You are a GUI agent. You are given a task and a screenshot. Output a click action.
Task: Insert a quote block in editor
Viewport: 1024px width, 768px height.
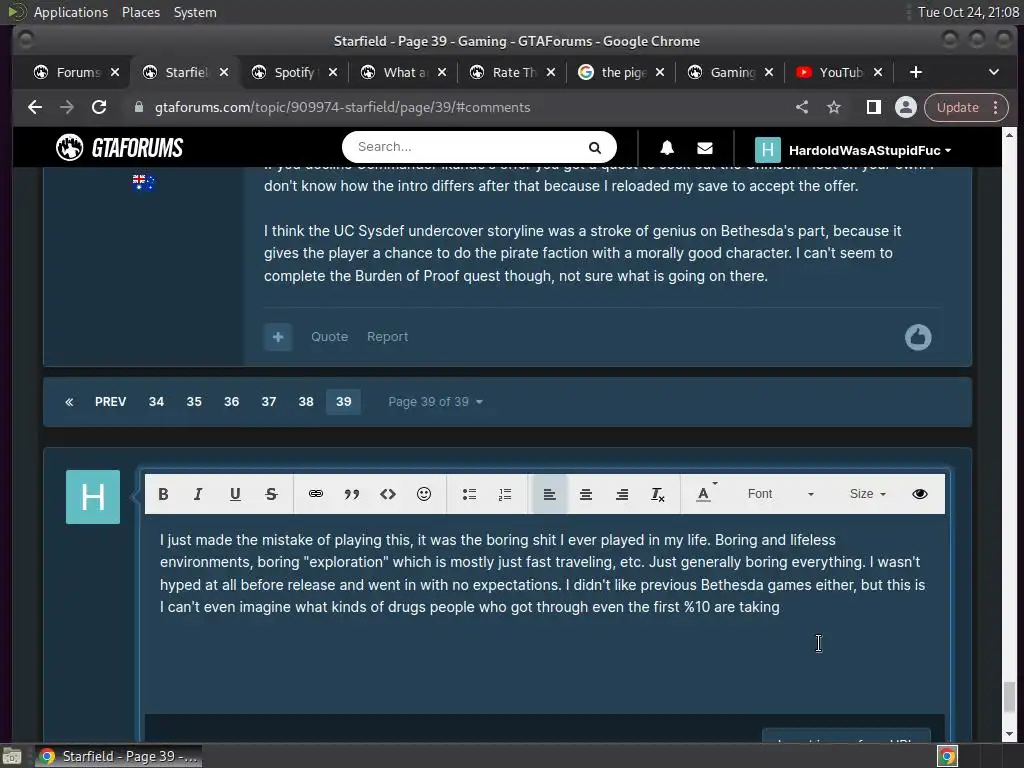tap(352, 494)
